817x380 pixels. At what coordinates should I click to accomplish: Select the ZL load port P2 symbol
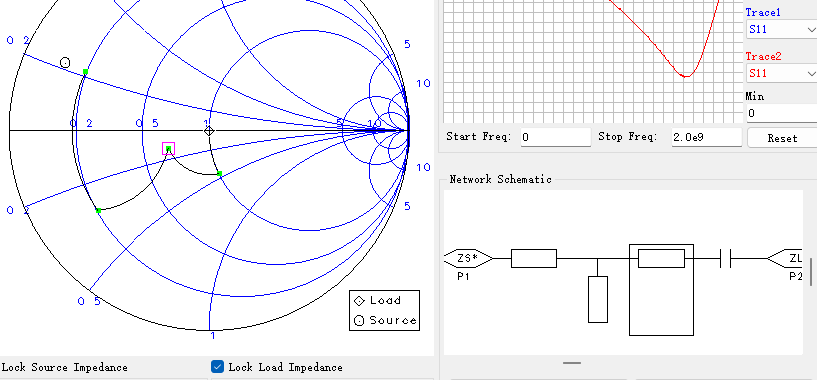point(785,258)
